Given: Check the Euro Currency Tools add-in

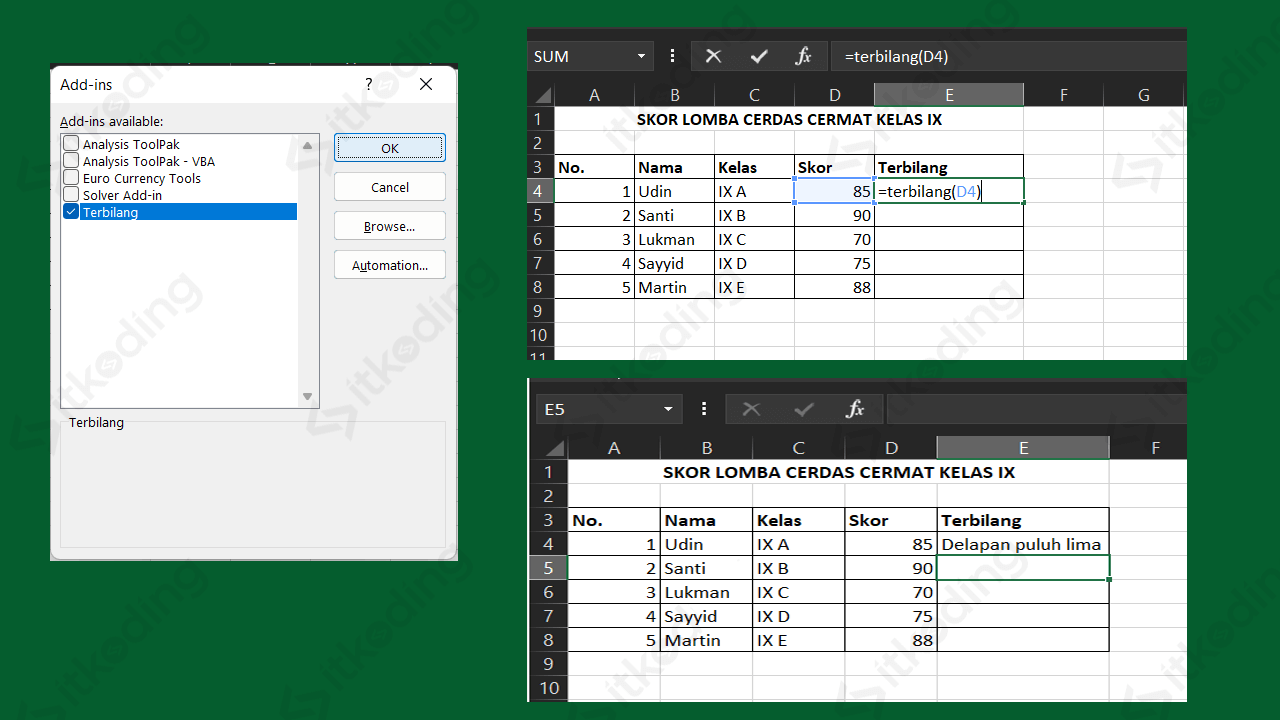Looking at the screenshot, I should click(71, 178).
